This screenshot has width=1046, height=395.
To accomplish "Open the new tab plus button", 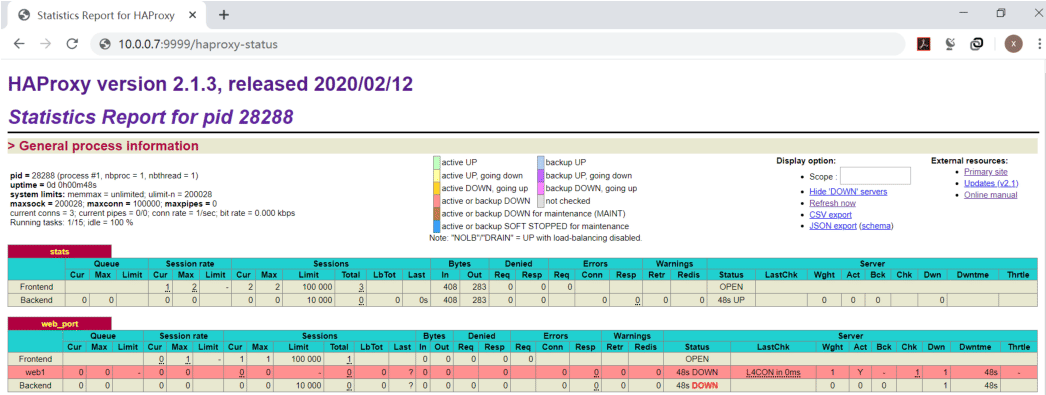I will pyautogui.click(x=224, y=15).
